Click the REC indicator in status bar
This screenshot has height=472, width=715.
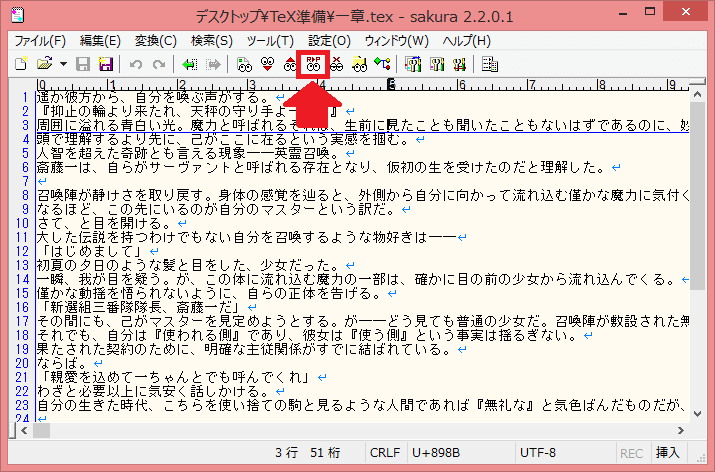(632, 453)
